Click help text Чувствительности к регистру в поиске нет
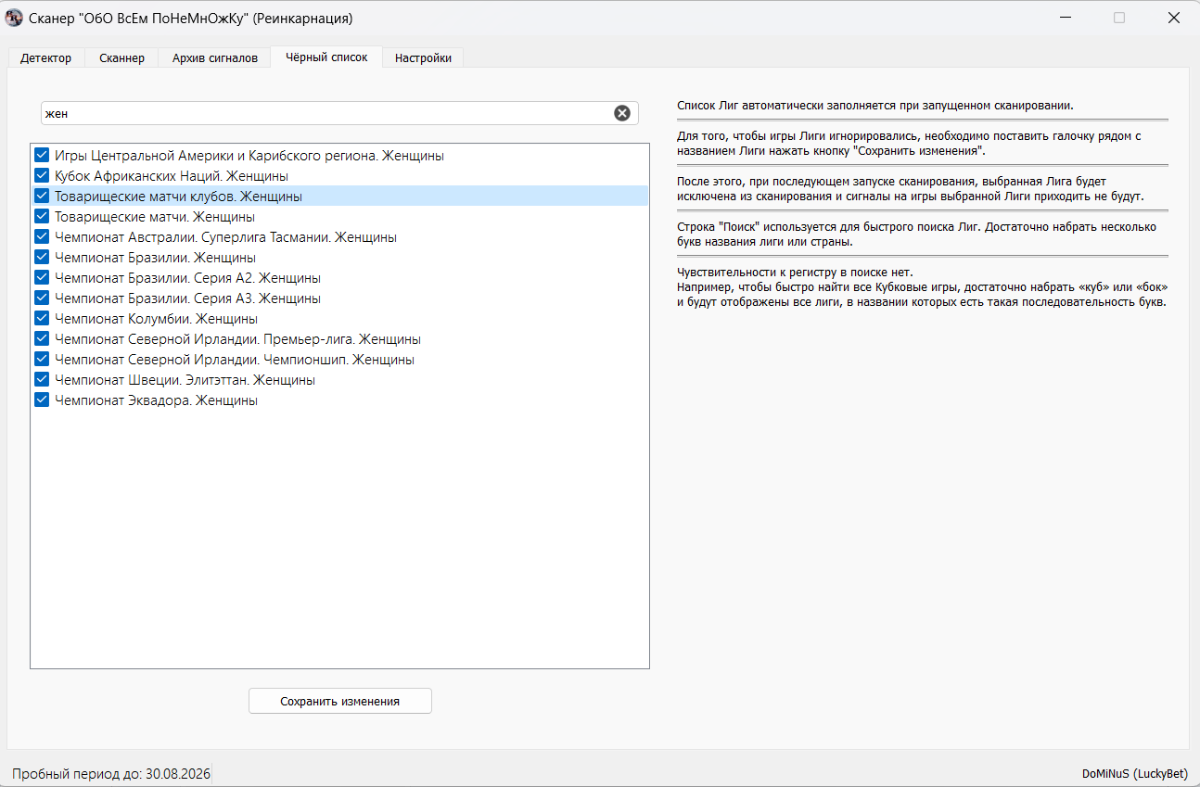This screenshot has height=787, width=1200. [x=795, y=272]
